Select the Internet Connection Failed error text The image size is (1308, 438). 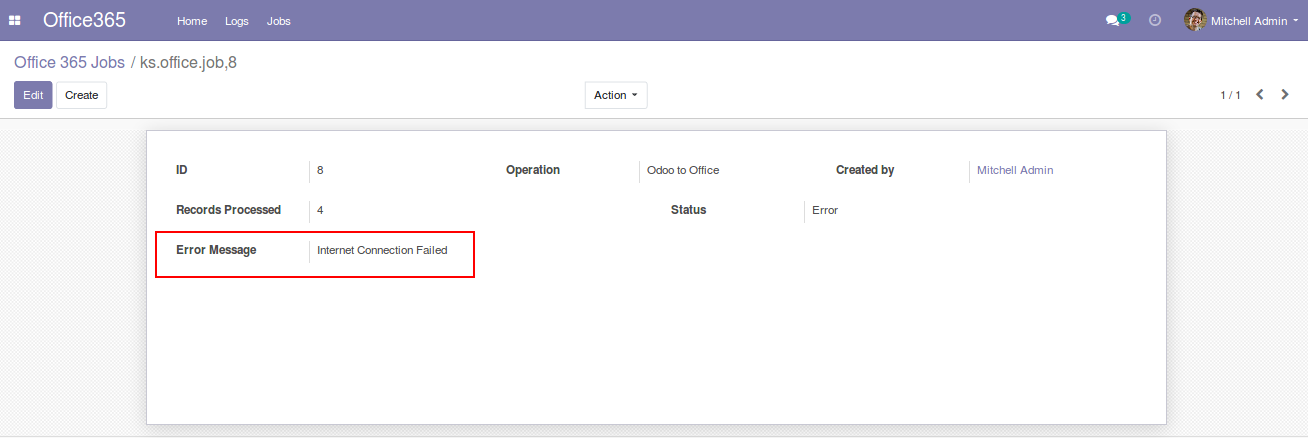(x=382, y=250)
